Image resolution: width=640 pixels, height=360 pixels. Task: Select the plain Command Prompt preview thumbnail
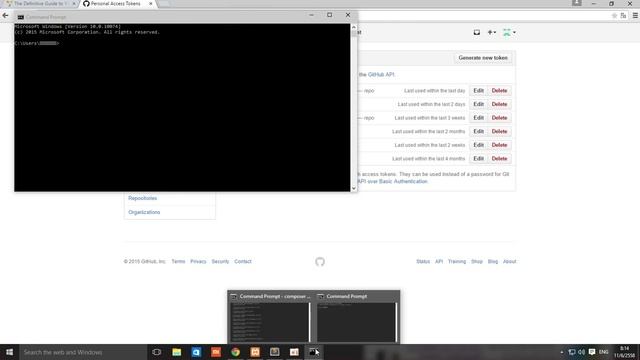click(x=356, y=318)
